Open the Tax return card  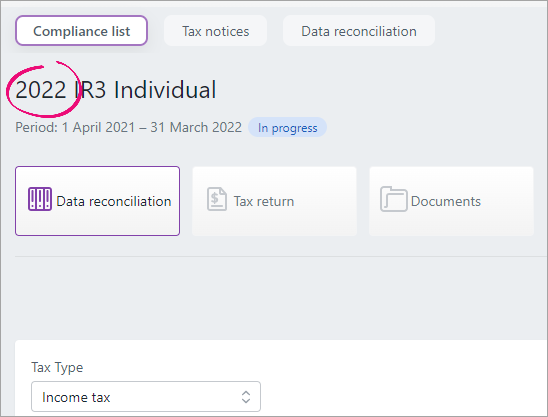point(274,201)
